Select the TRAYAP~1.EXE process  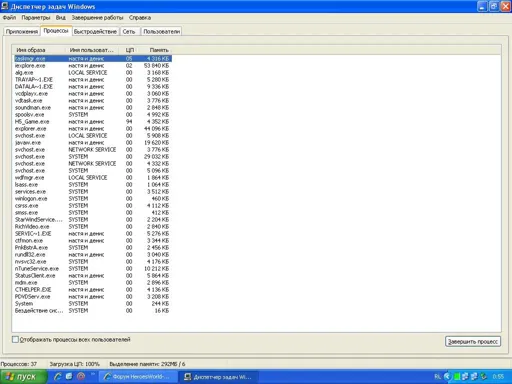[x=93, y=80]
